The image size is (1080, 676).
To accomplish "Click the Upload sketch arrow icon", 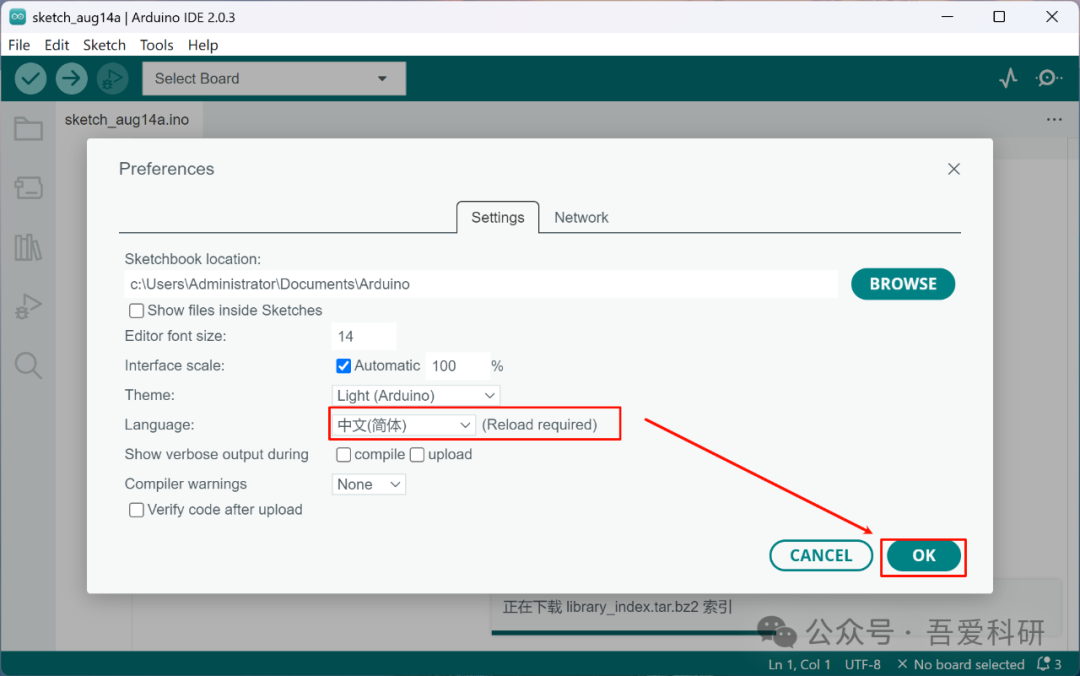I will click(x=71, y=78).
